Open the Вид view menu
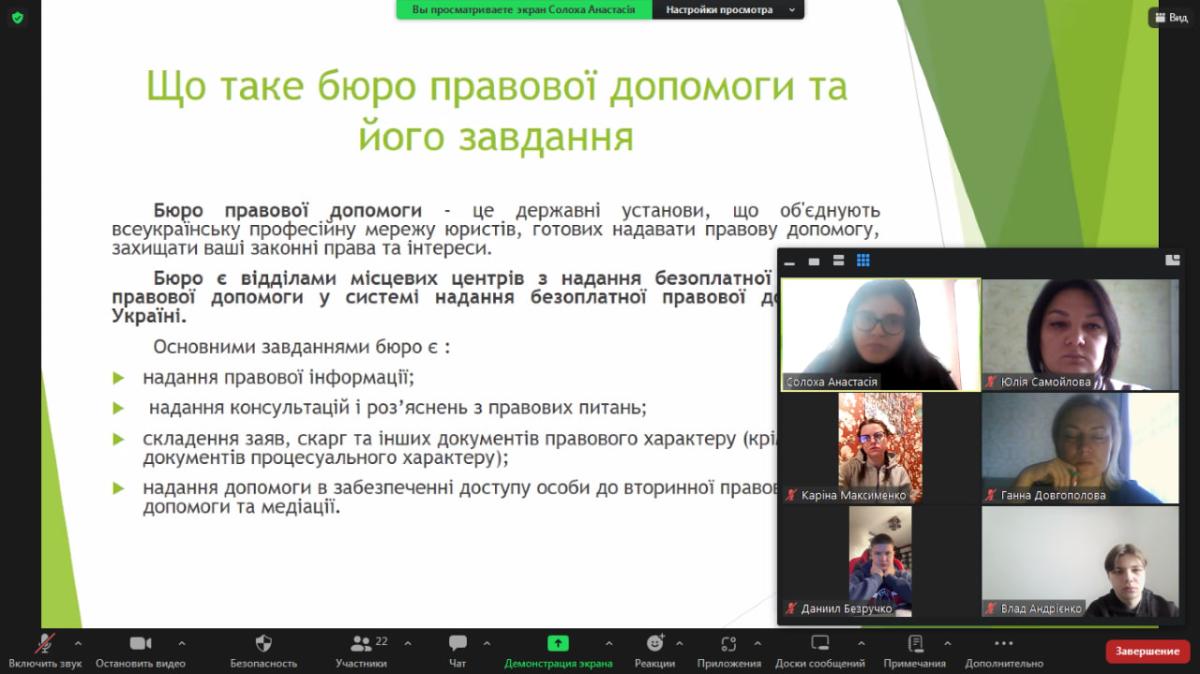Viewport: 1200px width, 674px height. 1173,18
